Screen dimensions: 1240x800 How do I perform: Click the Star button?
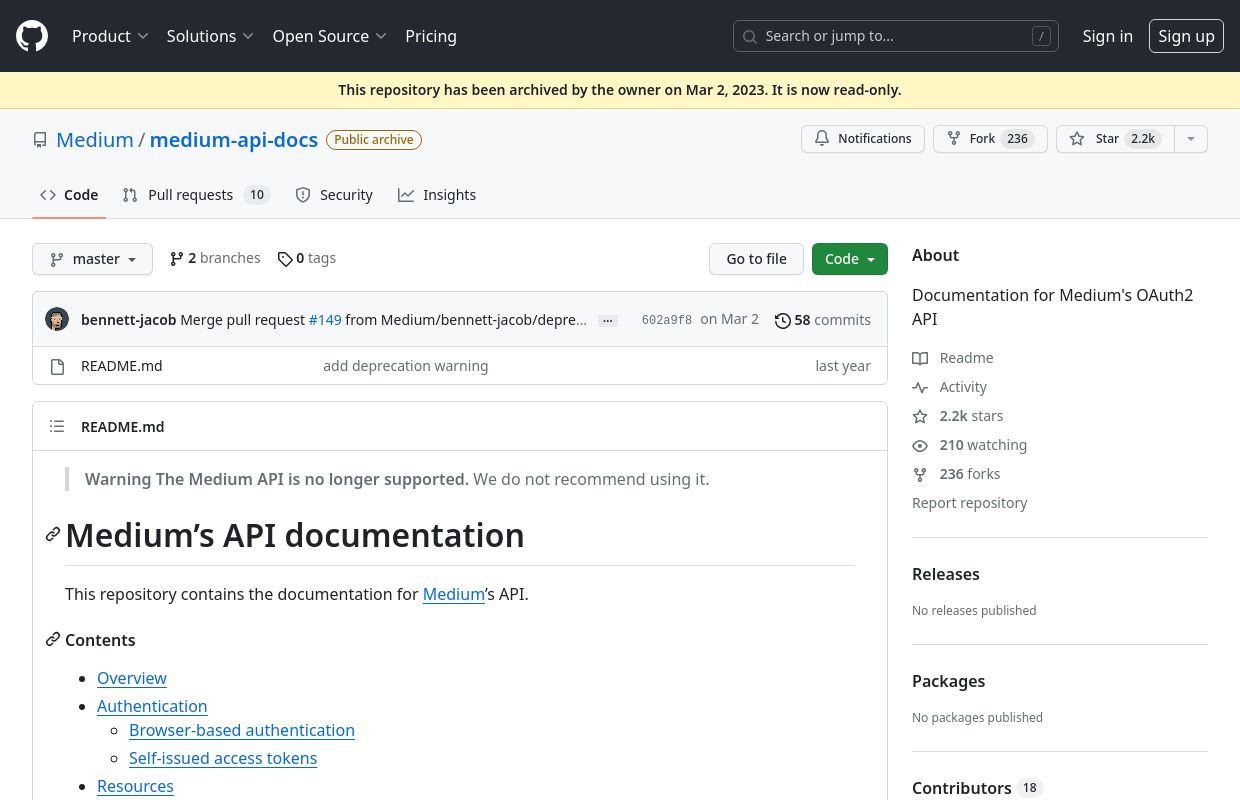coord(1115,139)
